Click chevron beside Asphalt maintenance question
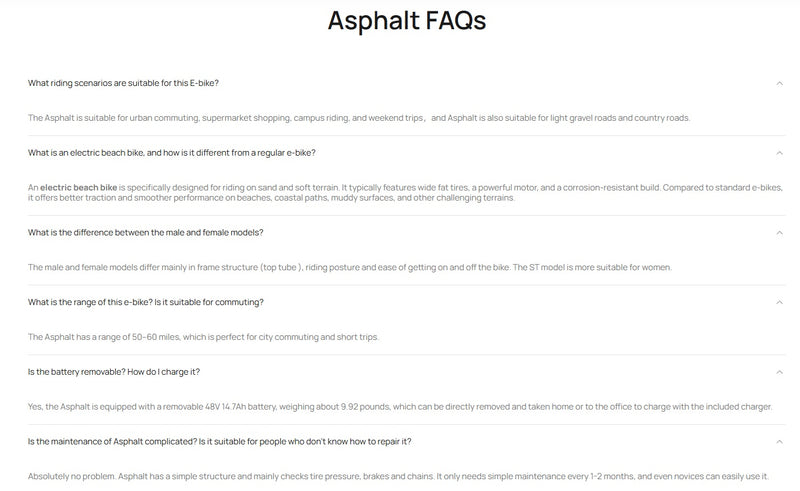The height and width of the screenshot is (491, 800). 780,441
